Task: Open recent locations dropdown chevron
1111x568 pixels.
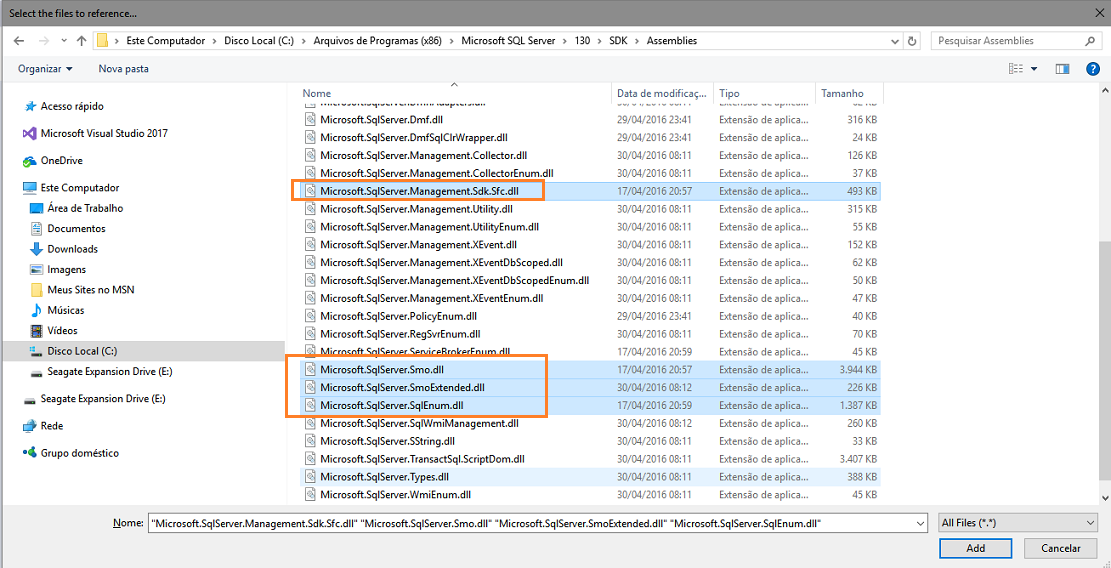Action: pos(64,41)
